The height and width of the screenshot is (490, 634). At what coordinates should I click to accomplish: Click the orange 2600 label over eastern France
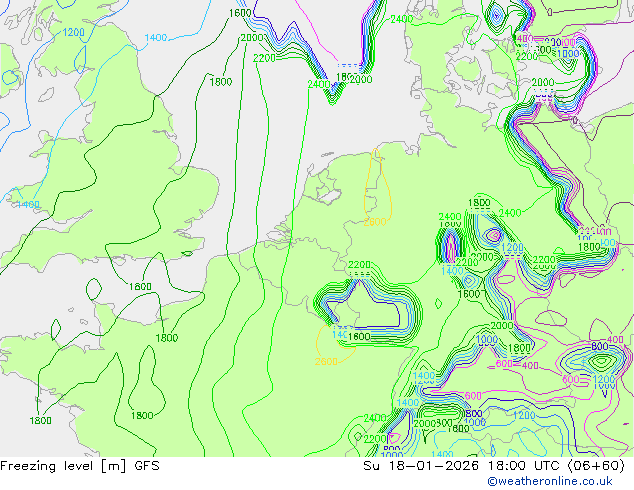(x=326, y=361)
